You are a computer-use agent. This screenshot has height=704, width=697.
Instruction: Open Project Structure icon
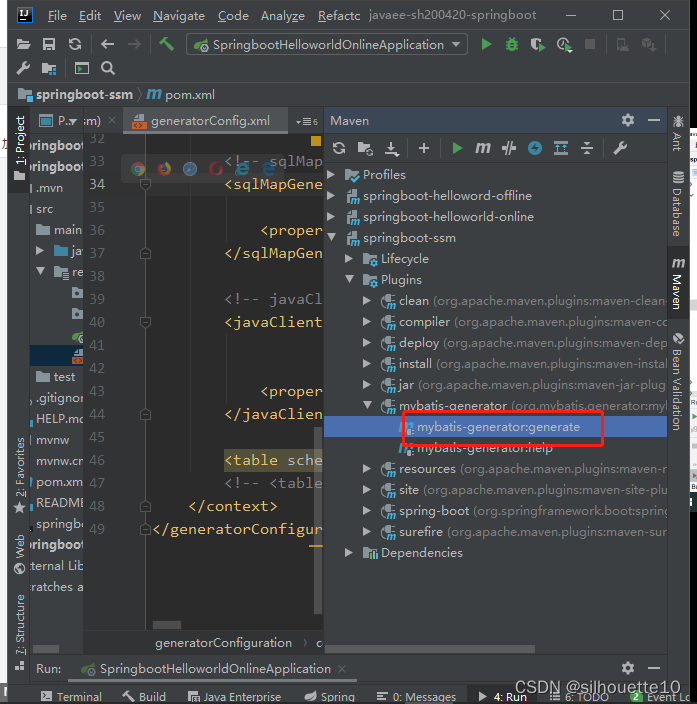pyautogui.click(x=49, y=69)
